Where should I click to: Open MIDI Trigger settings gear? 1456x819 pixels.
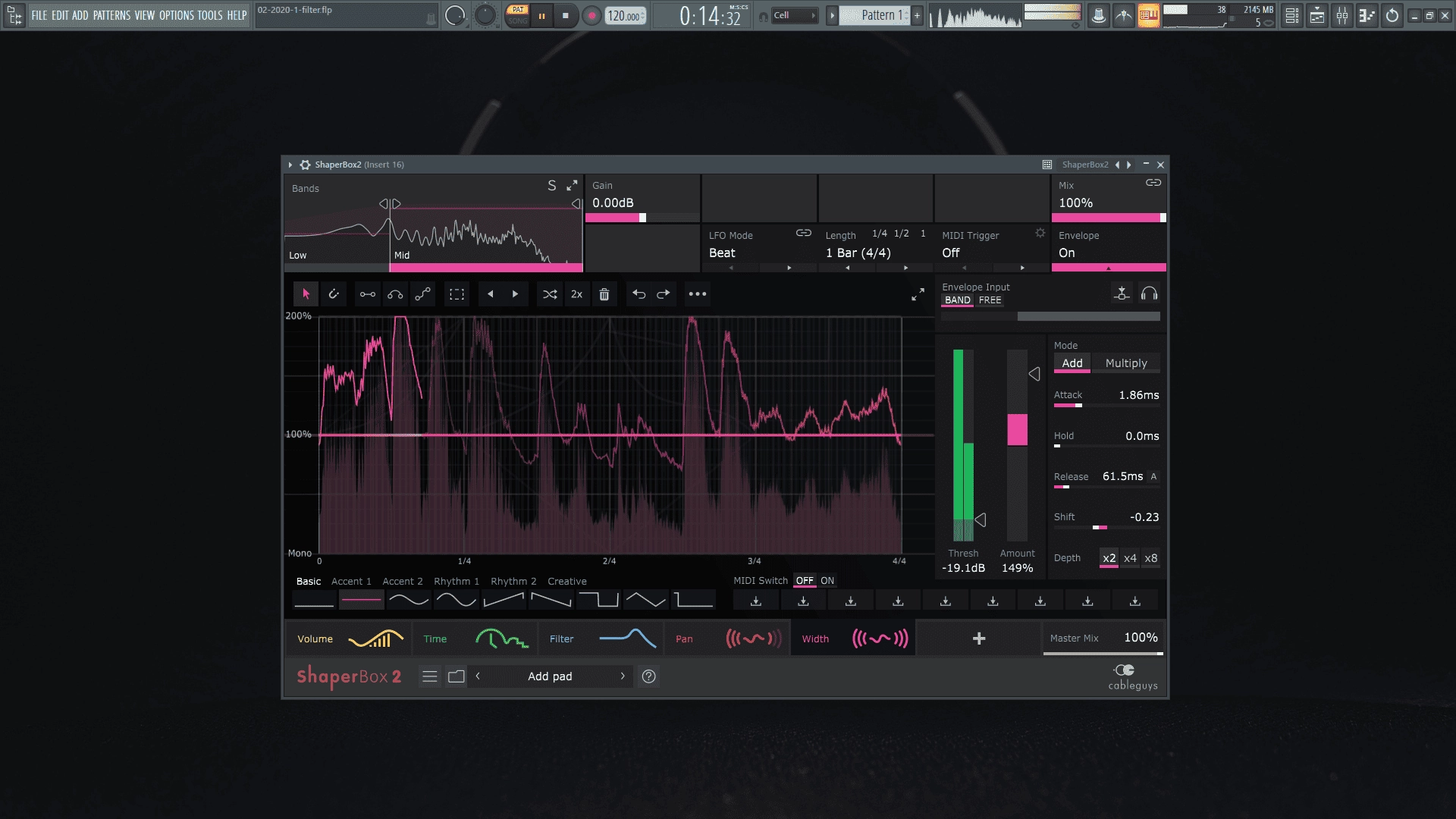1040,233
